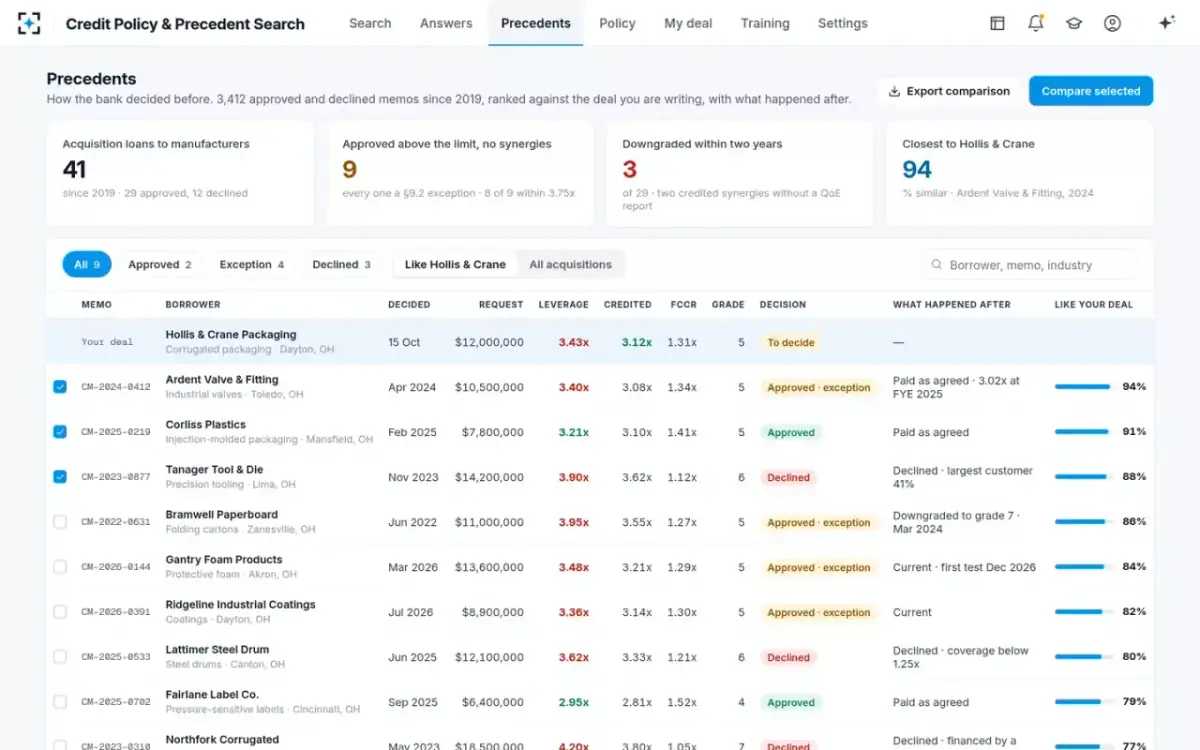Screen dimensions: 1200x750
Task: Filter by Approved 2
Action: [160, 265]
